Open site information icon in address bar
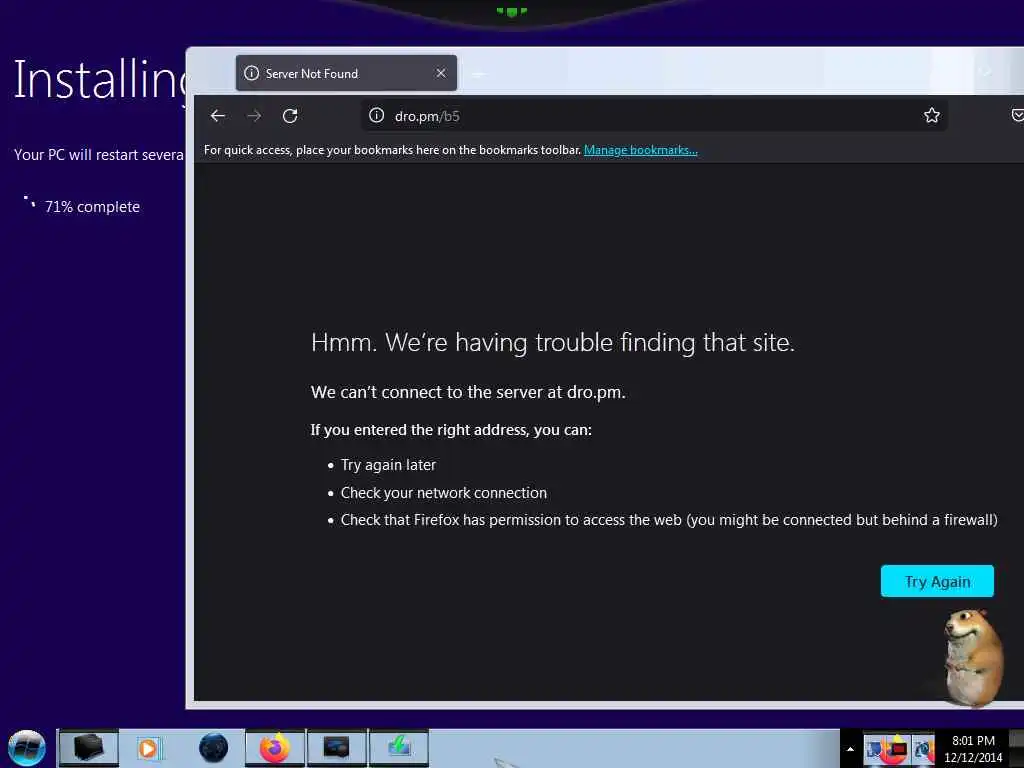The image size is (1024, 768). pyautogui.click(x=376, y=116)
